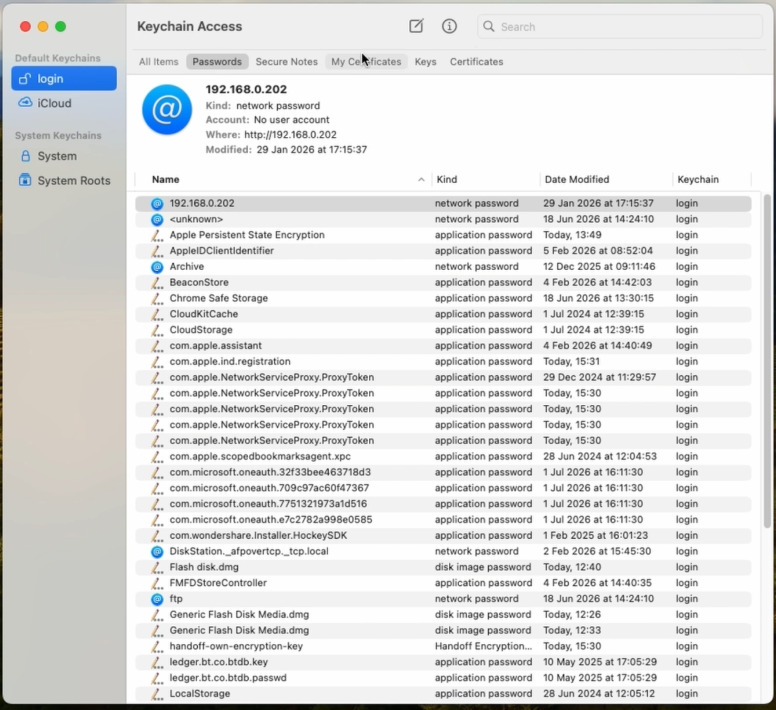Click the Search field
This screenshot has width=776, height=710.
pyautogui.click(x=619, y=26)
